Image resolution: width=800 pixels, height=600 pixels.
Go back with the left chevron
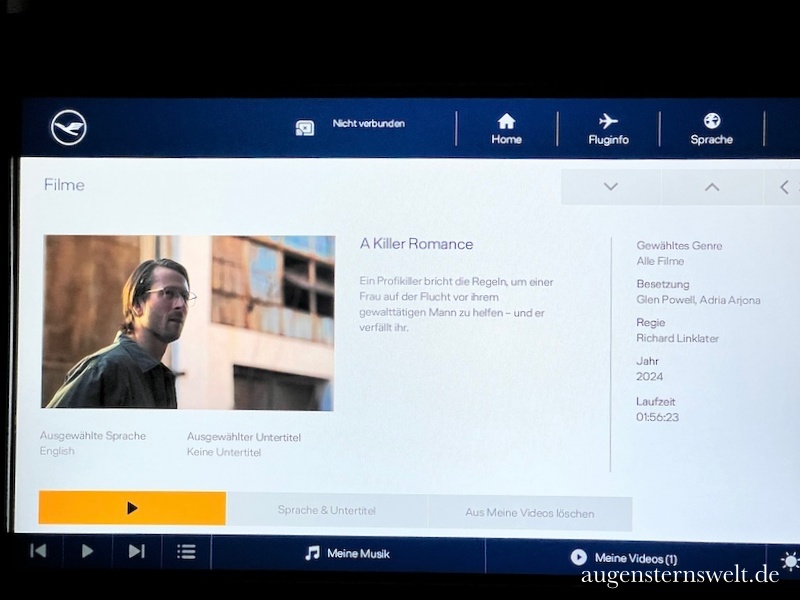[784, 187]
